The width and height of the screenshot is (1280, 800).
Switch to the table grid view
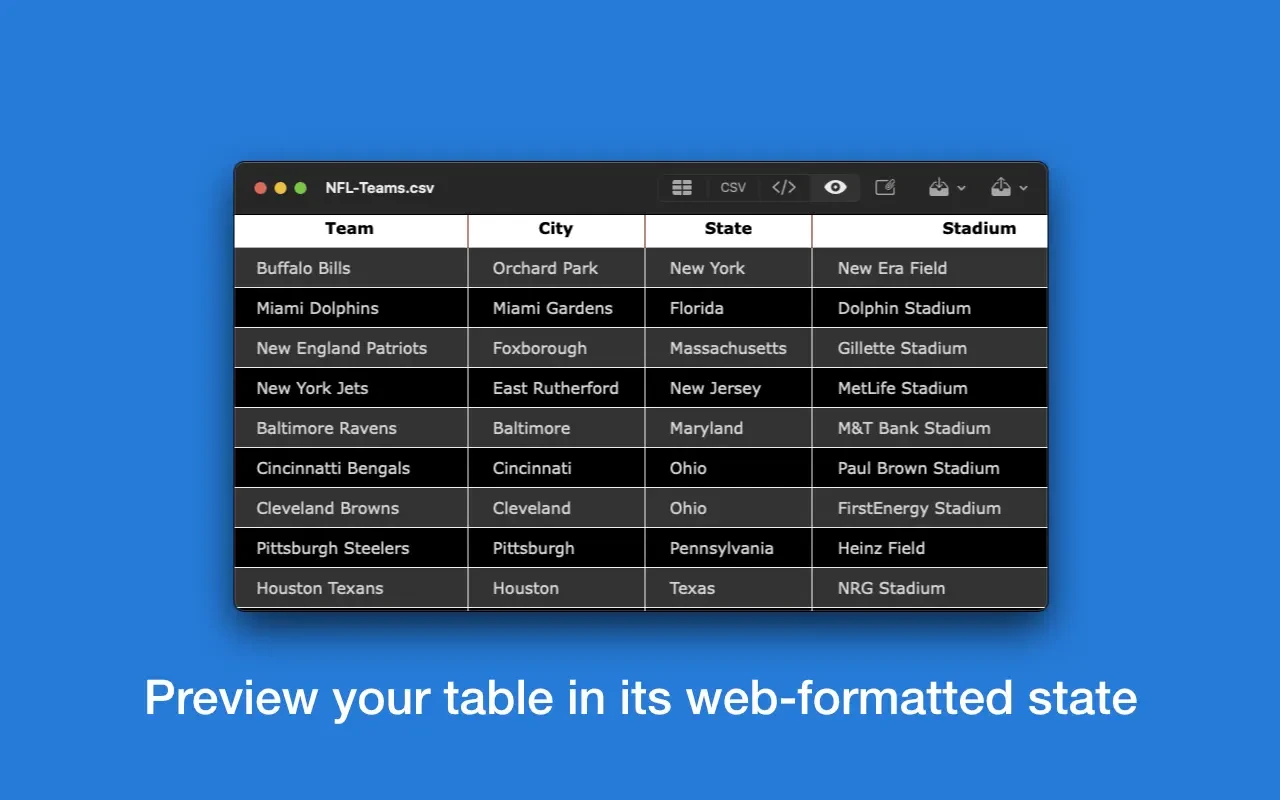coord(682,188)
